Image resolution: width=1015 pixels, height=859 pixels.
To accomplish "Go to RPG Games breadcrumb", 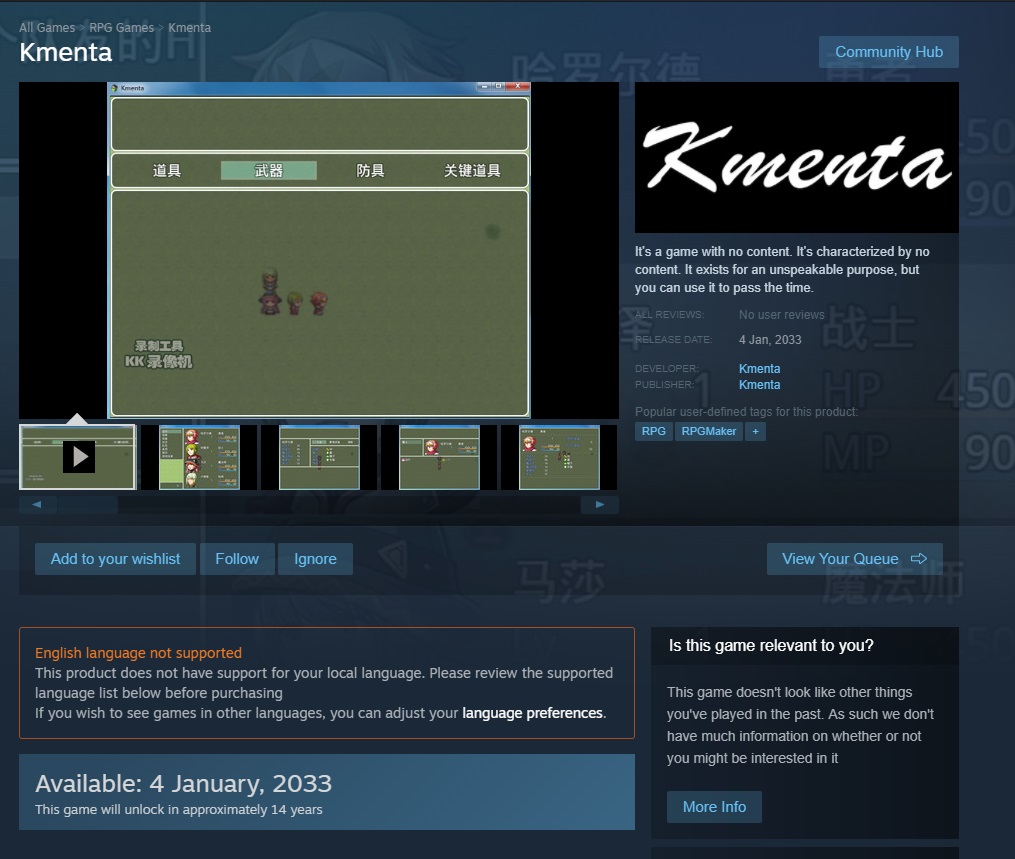I will [x=122, y=28].
